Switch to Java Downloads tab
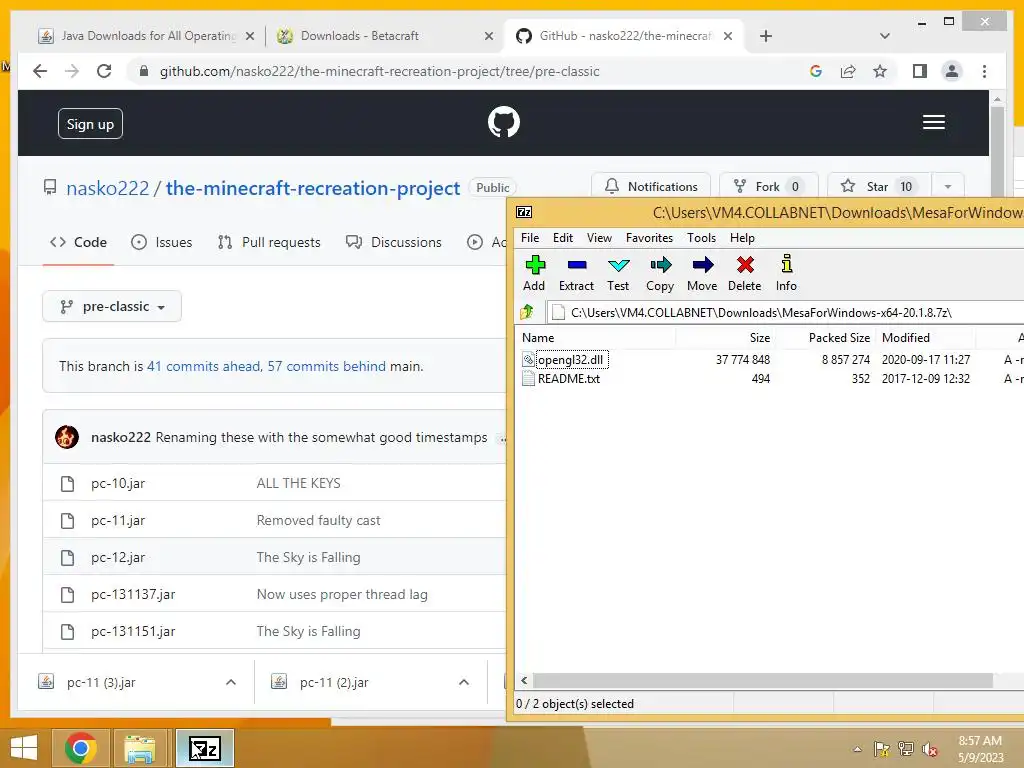The width and height of the screenshot is (1024, 768). point(147,36)
